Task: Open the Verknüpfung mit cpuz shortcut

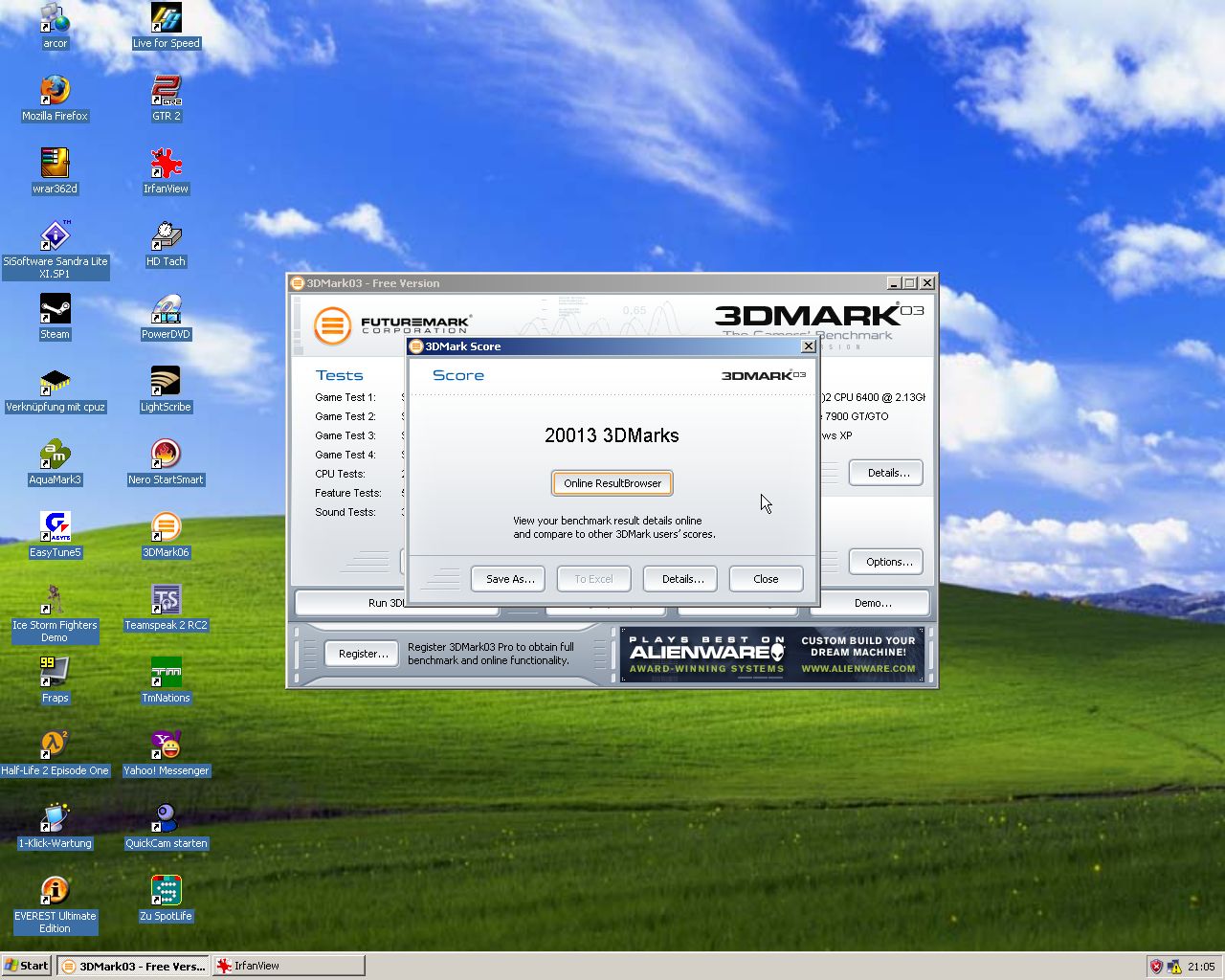Action: click(x=55, y=390)
